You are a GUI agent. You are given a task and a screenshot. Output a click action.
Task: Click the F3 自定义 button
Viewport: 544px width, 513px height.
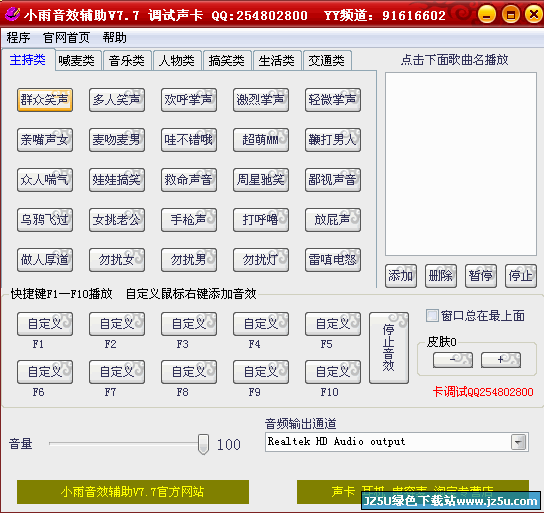189,324
